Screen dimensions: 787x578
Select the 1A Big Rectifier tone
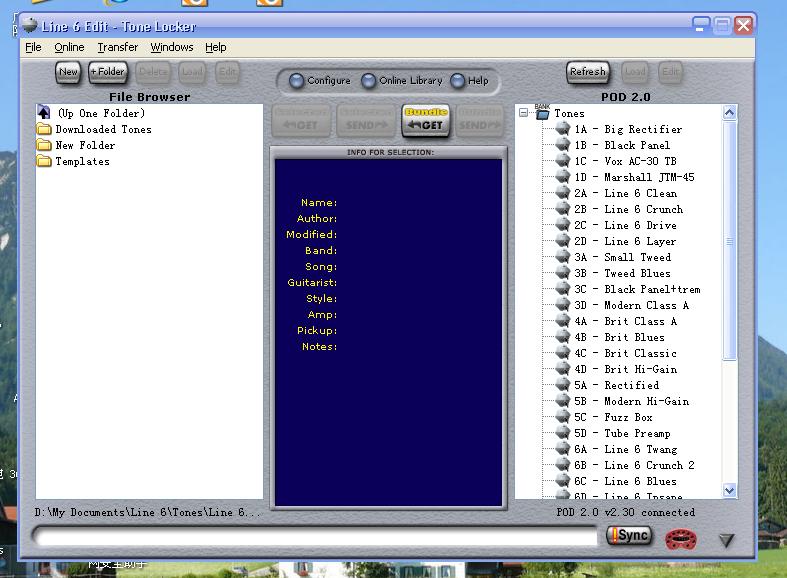[x=642, y=129]
